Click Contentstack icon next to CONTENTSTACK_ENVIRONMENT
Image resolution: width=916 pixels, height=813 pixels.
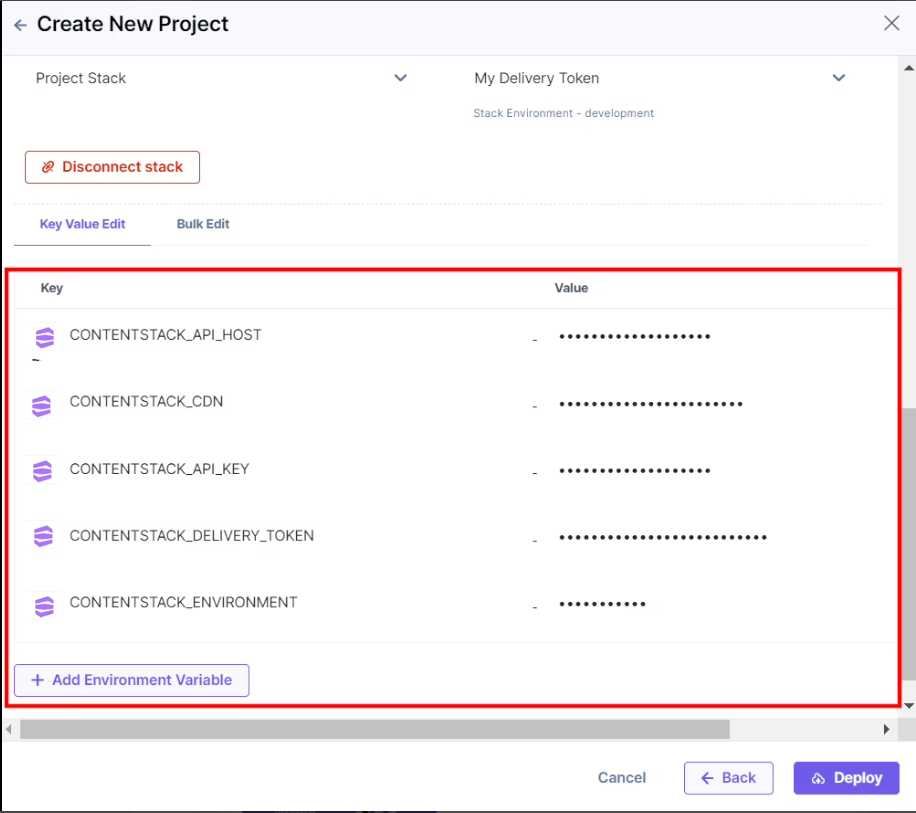[x=44, y=606]
